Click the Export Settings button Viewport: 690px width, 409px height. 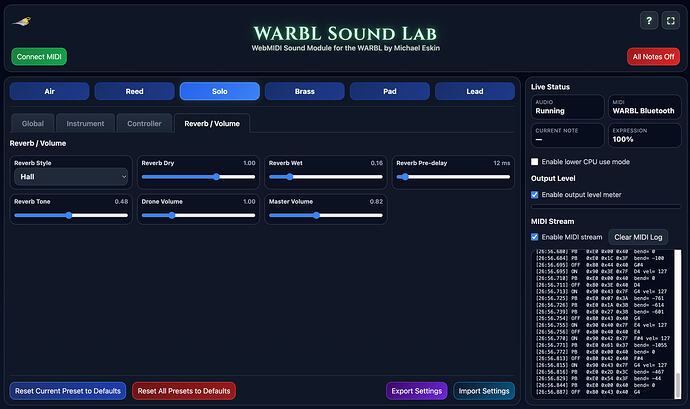(416, 391)
